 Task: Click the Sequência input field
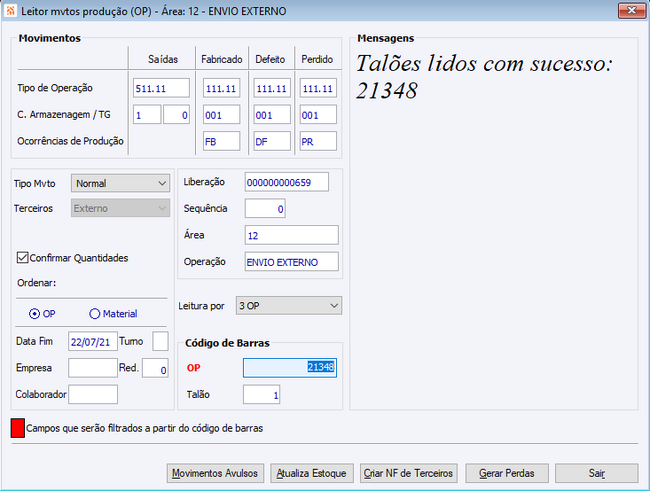pos(265,209)
